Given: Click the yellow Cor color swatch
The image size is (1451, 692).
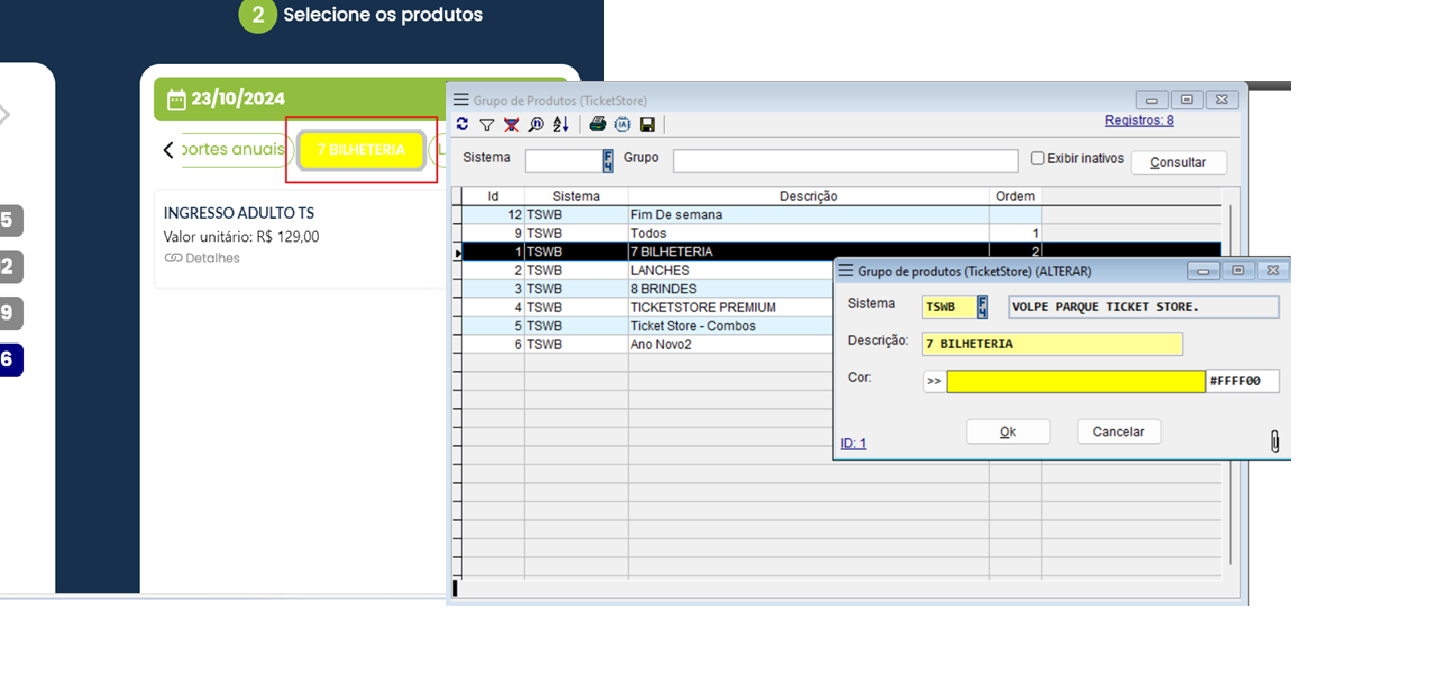Looking at the screenshot, I should pyautogui.click(x=1076, y=381).
